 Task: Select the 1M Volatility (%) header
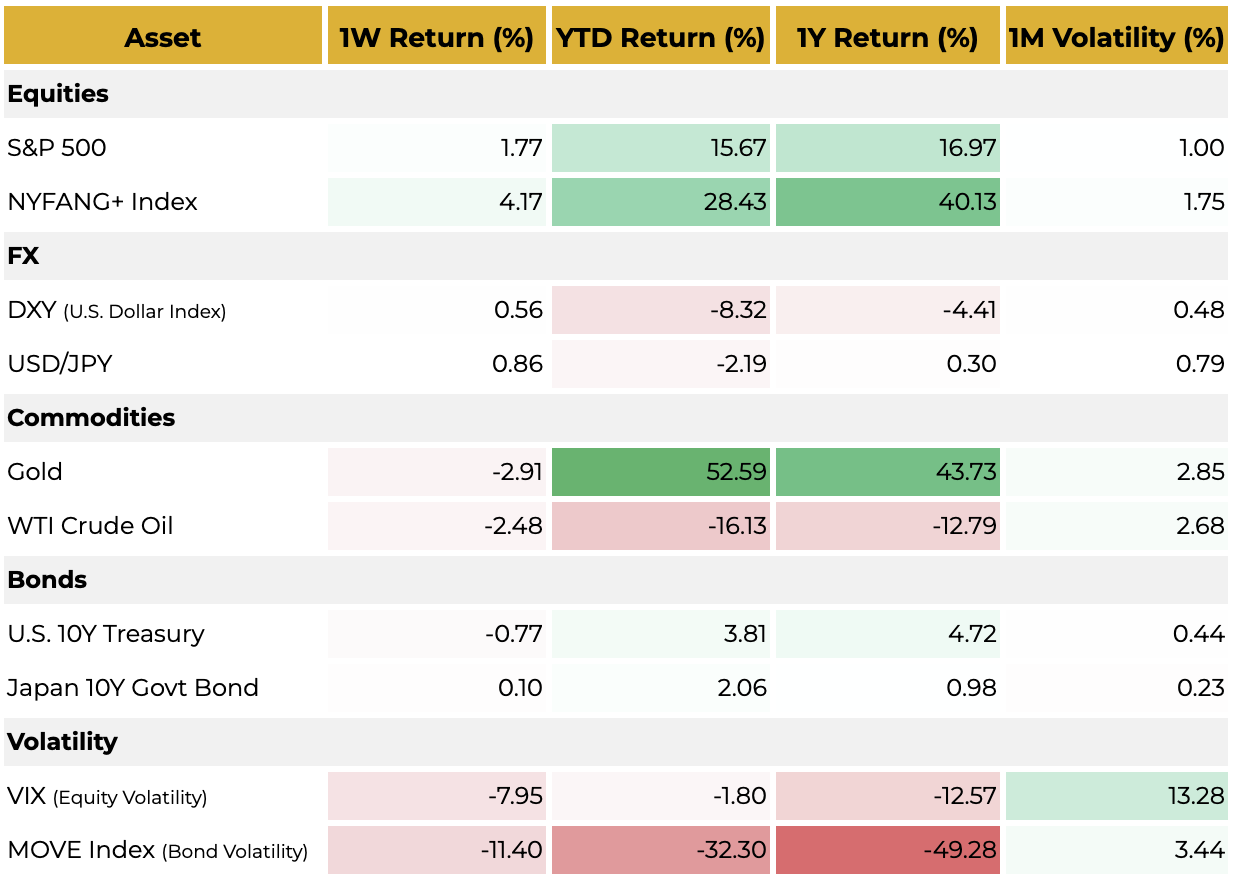click(x=1116, y=38)
